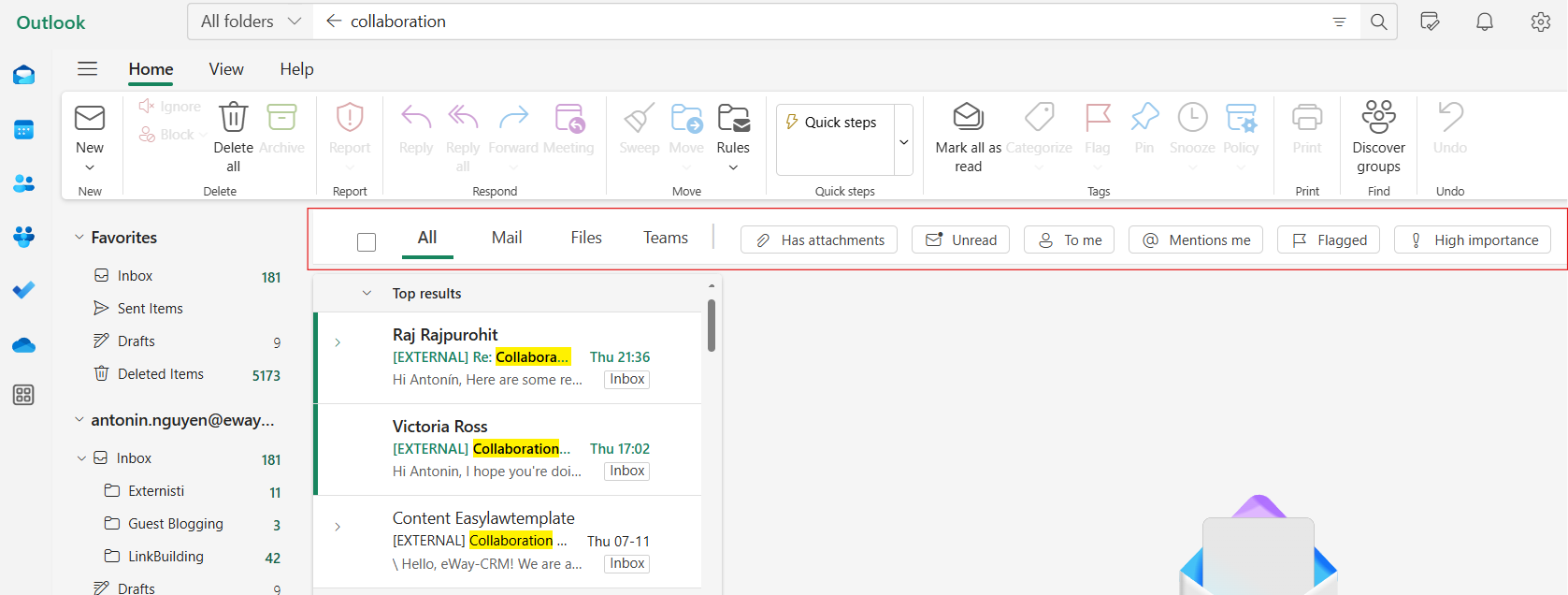1568x595 pixels.
Task: Open the Victoria Ross email
Action: [x=508, y=449]
